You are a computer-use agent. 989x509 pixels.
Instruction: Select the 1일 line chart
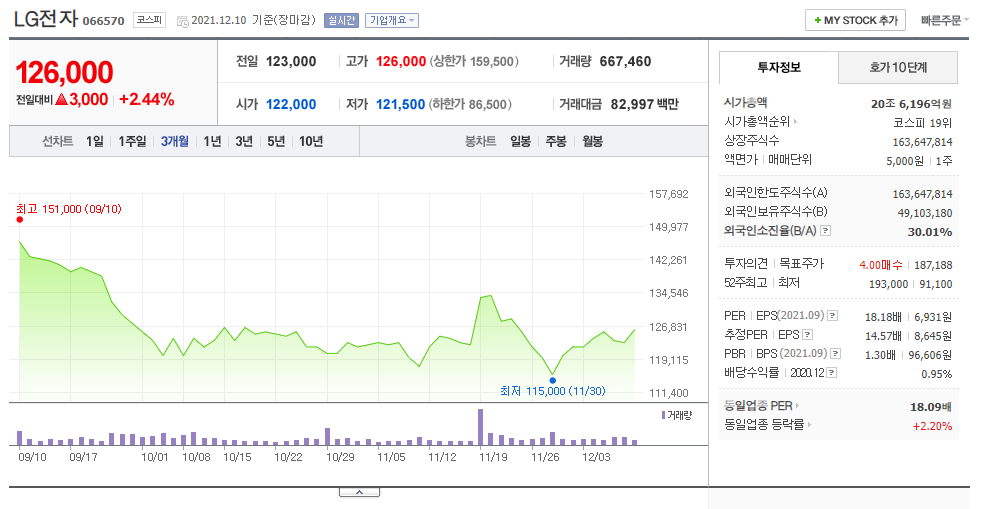click(95, 141)
